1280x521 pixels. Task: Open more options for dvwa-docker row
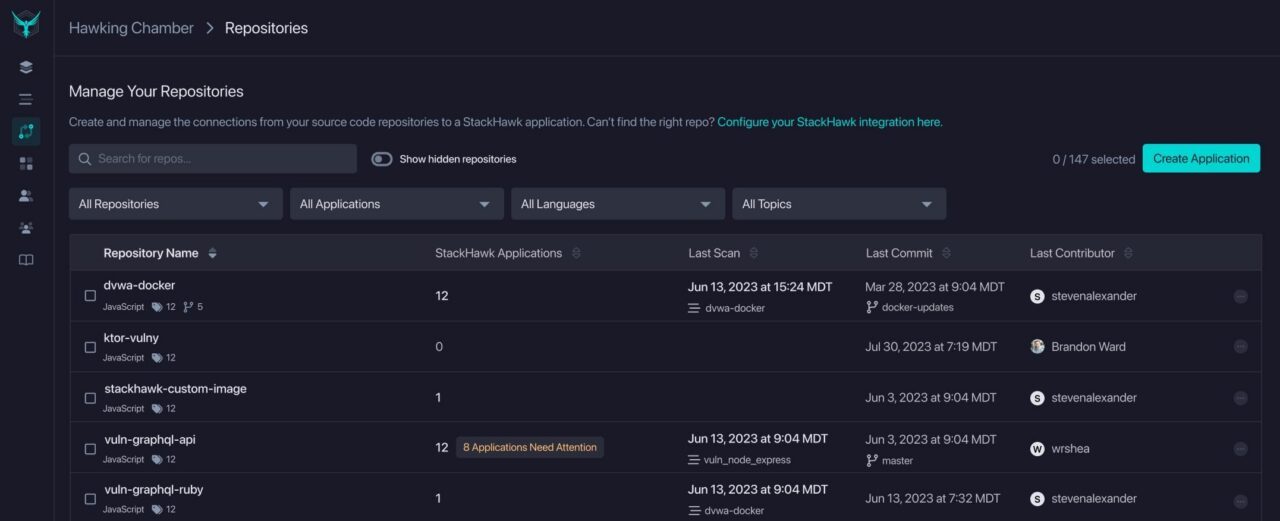point(1241,296)
